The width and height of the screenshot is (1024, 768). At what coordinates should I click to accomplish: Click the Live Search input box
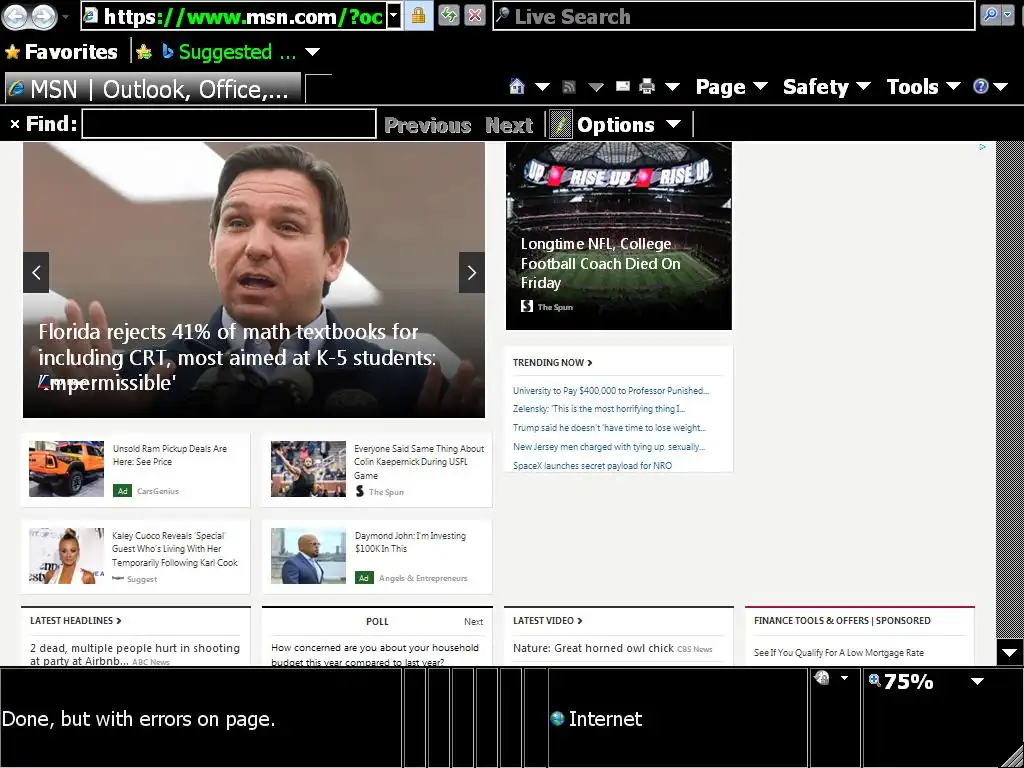734,16
